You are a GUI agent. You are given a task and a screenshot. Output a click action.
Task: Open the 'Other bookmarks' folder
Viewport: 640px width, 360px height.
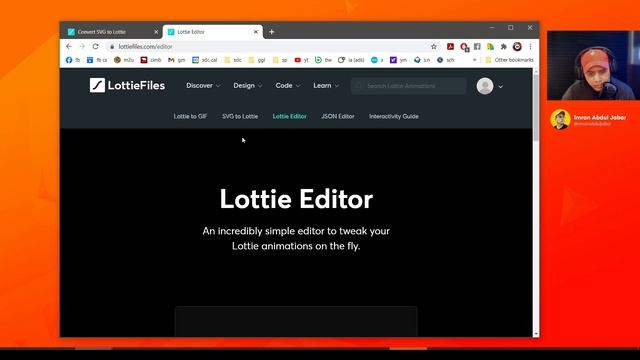point(509,60)
